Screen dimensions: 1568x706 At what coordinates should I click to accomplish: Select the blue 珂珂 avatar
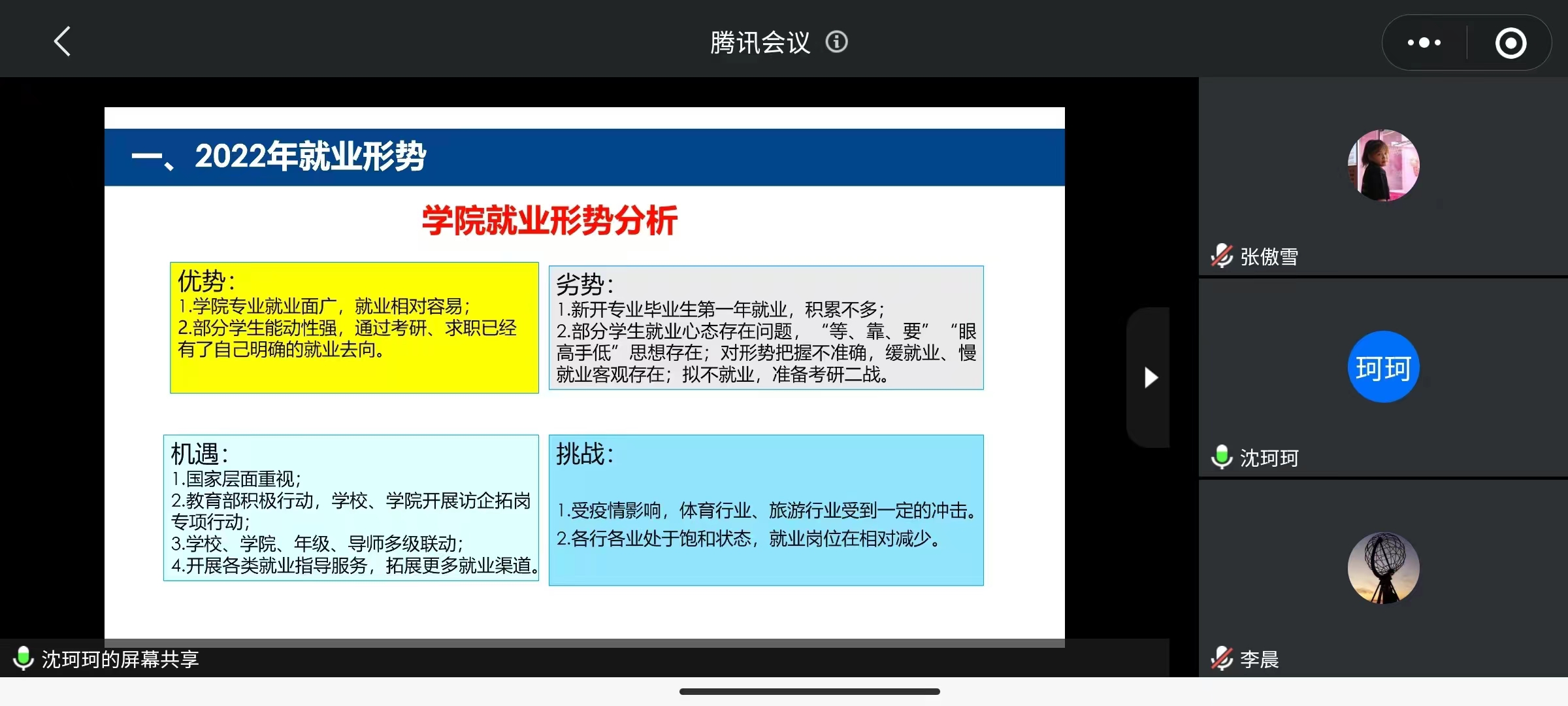tap(1383, 367)
